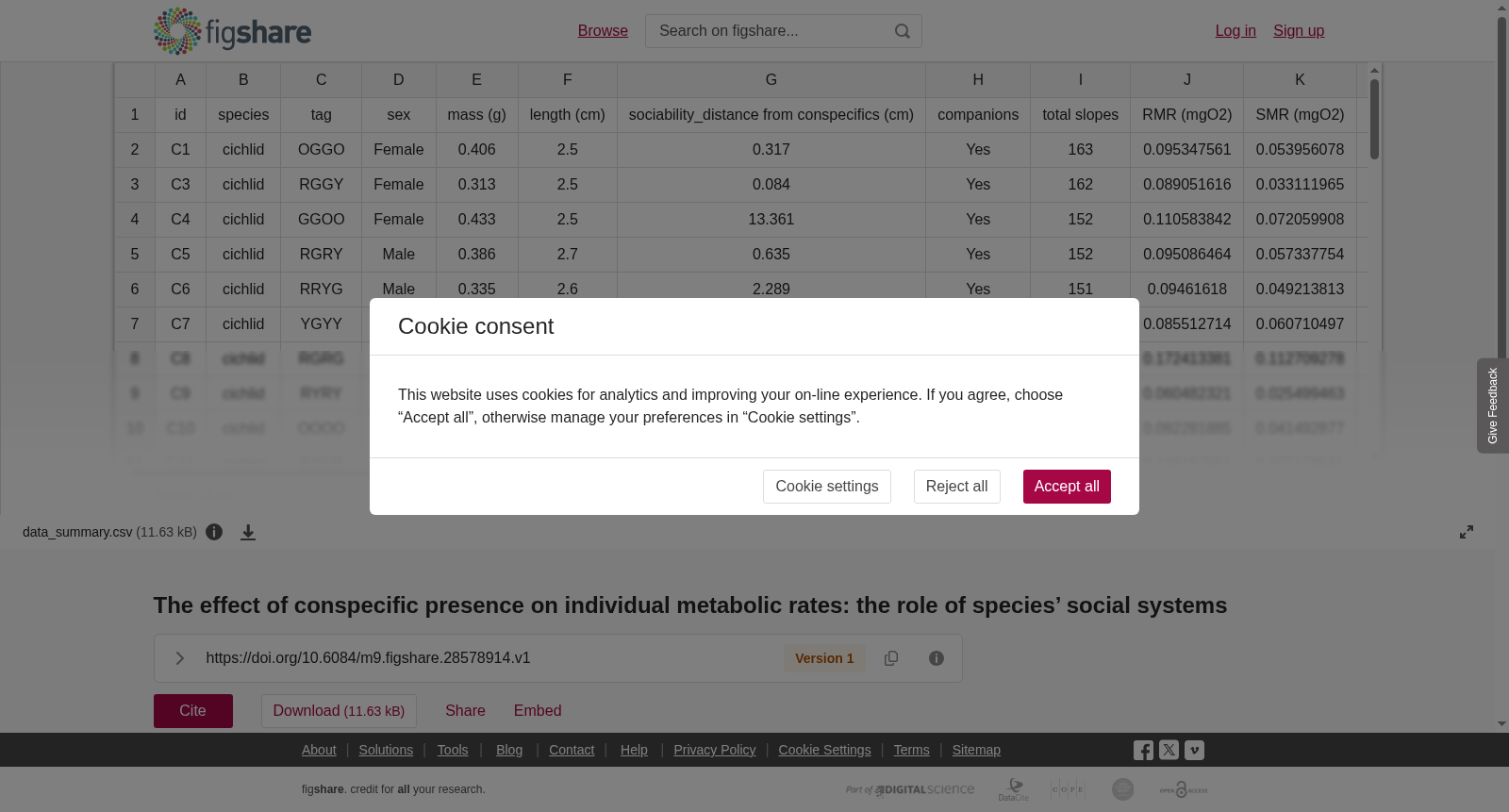
Task: Click row number 3
Action: 135,185
